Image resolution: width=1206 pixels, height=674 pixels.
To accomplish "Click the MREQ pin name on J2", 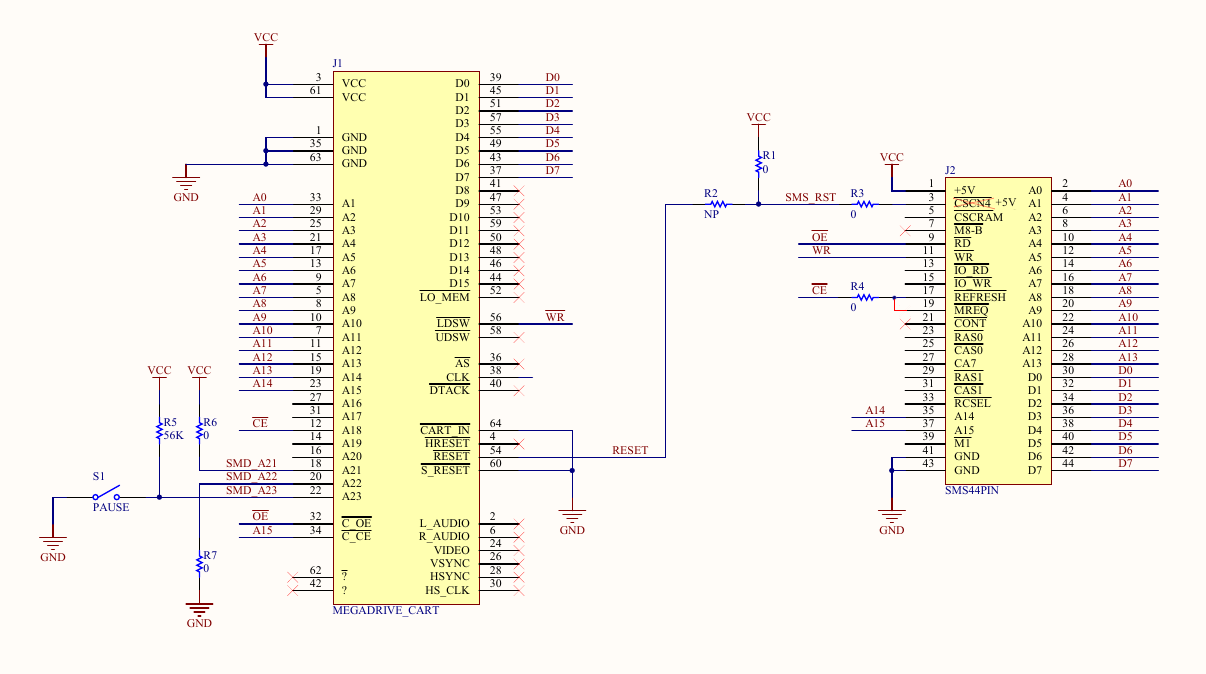I will click(x=970, y=310).
